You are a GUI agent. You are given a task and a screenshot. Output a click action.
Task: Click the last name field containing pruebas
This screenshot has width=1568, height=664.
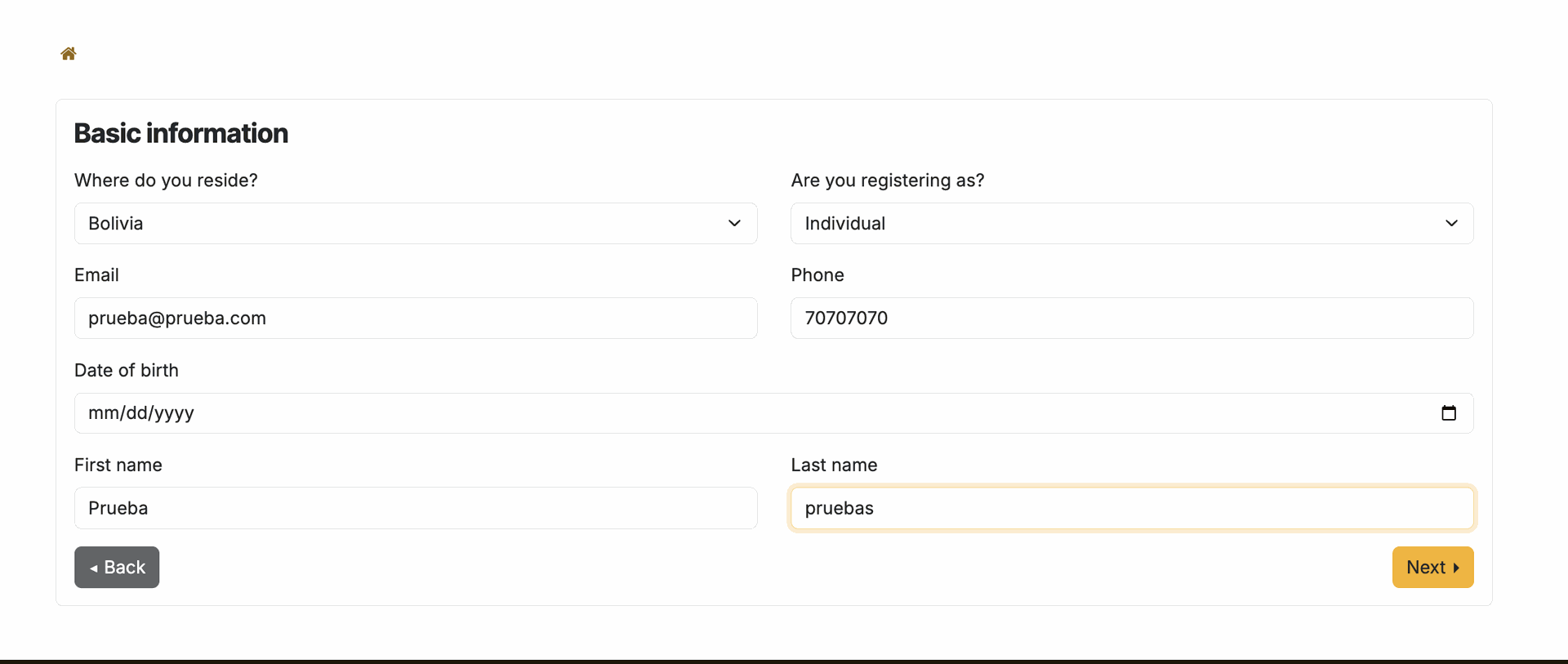point(1131,508)
